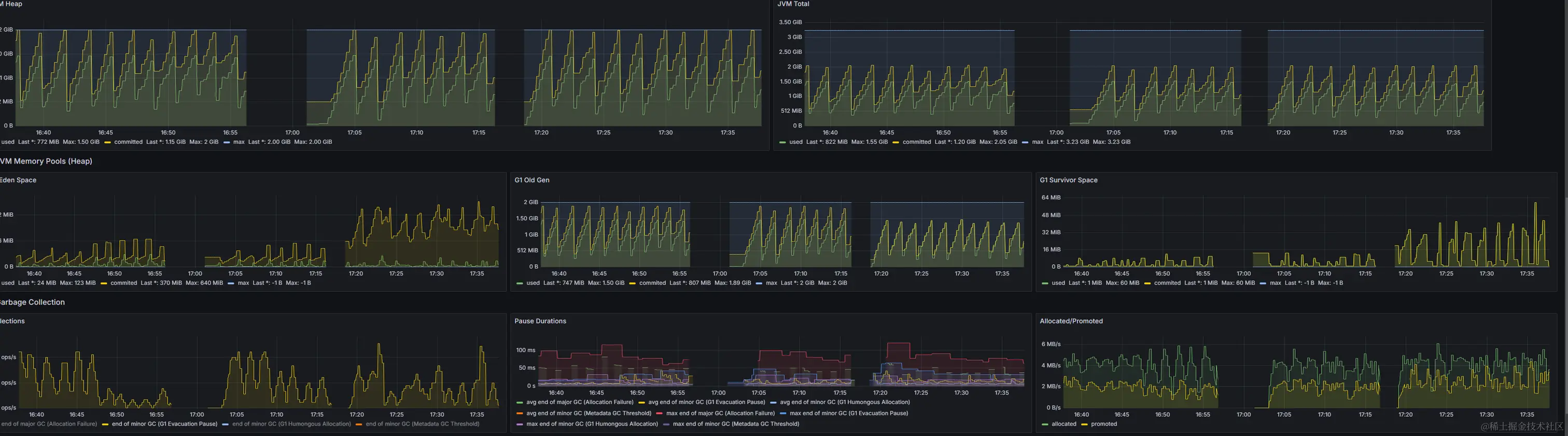Toggle 'avg end of minor GC (G1 Humongous Allocation)' series
The width and height of the screenshot is (1568, 436).
tap(845, 402)
